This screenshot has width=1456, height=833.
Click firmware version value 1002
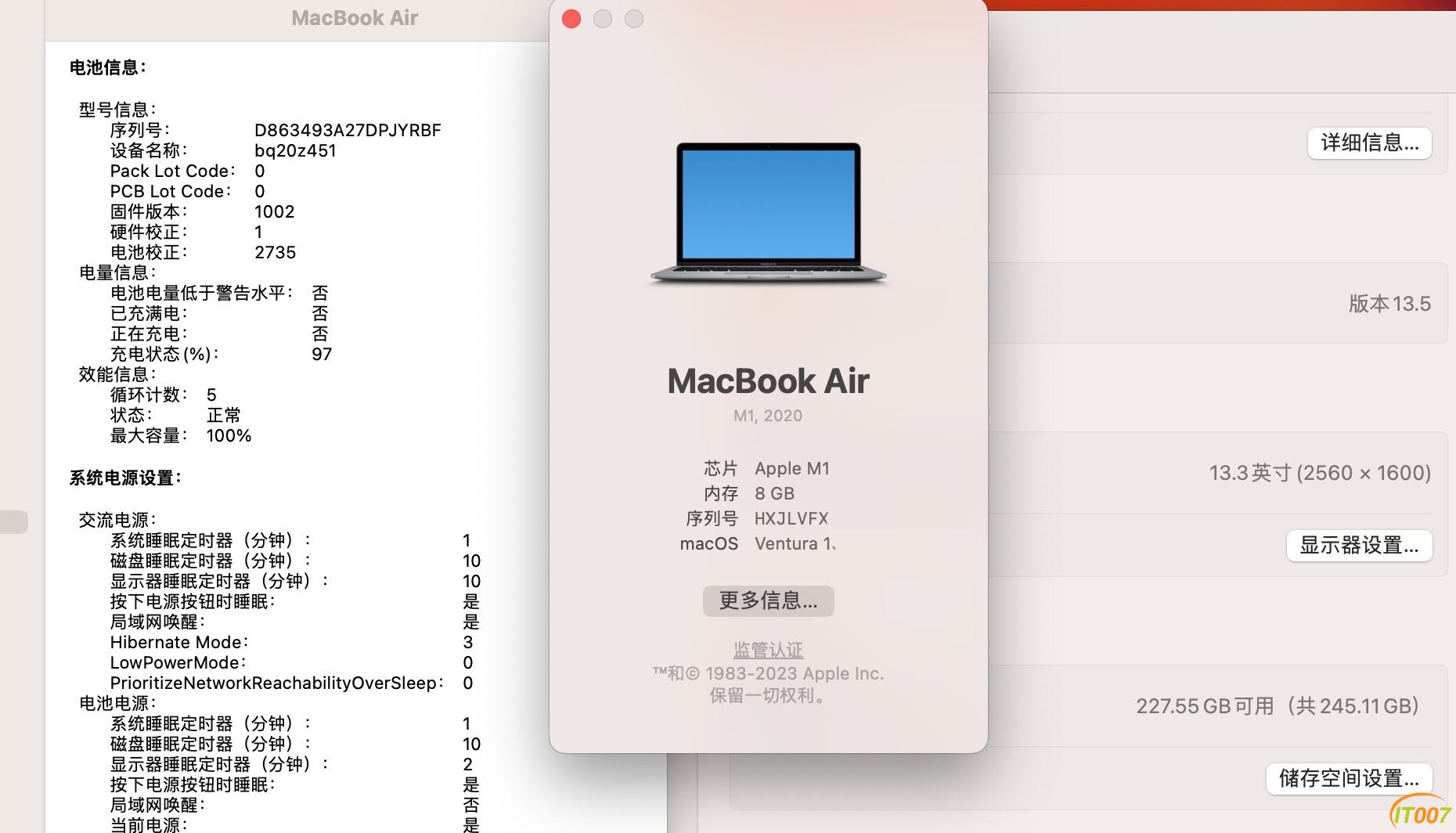(275, 211)
